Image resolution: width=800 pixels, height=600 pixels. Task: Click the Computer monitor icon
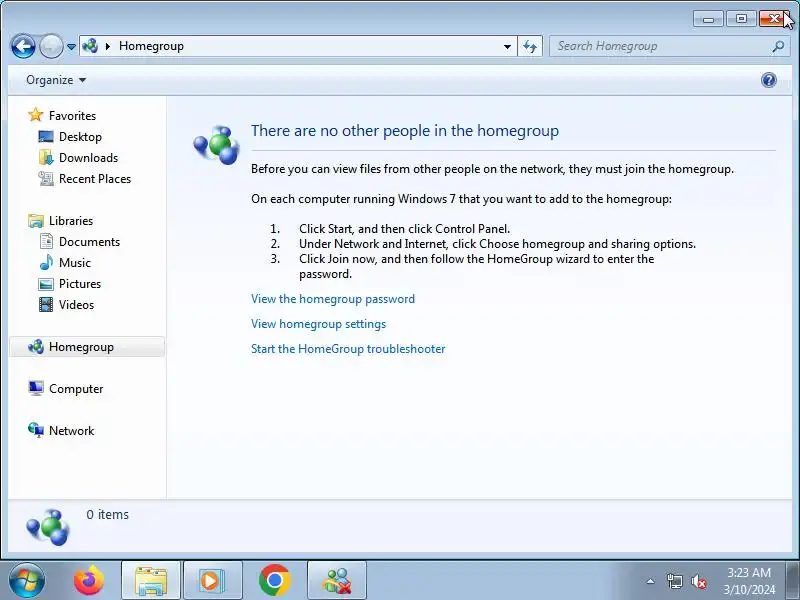(x=36, y=388)
